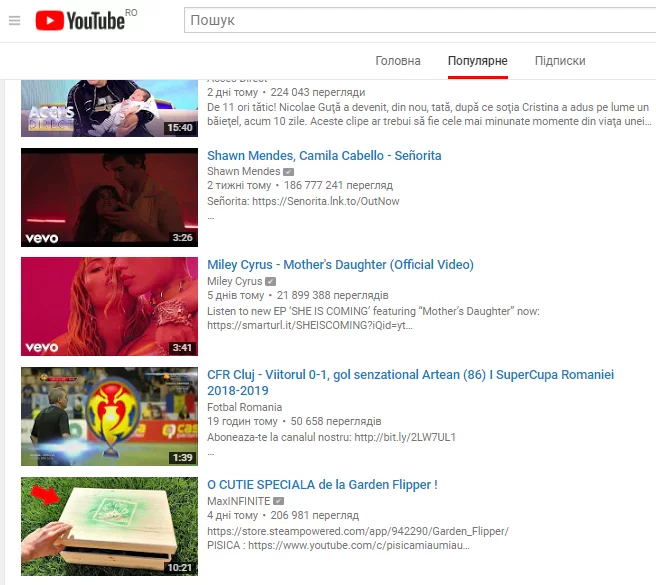656x585 pixels.
Task: Click Miley Cyrus verified badge icon
Action: tap(271, 281)
